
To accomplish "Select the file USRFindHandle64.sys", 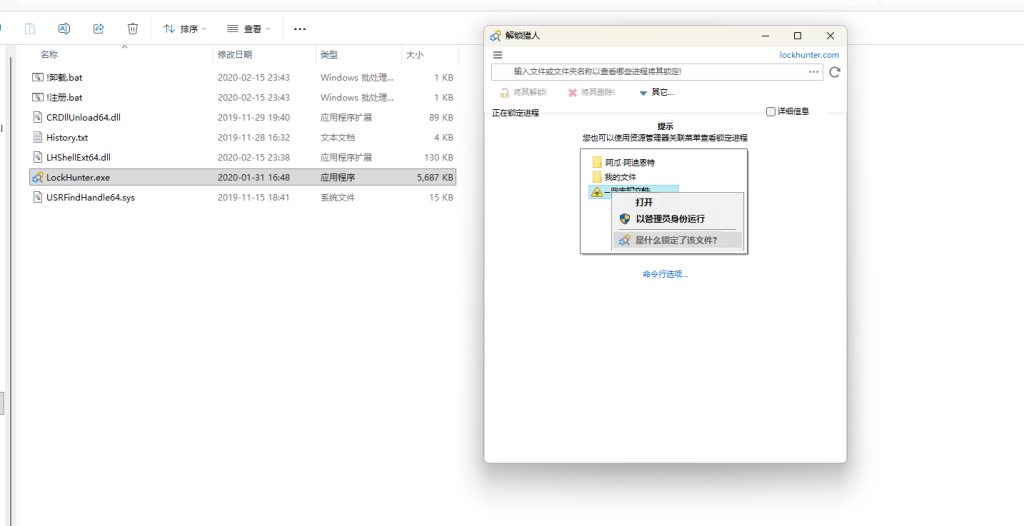I will [x=91, y=197].
